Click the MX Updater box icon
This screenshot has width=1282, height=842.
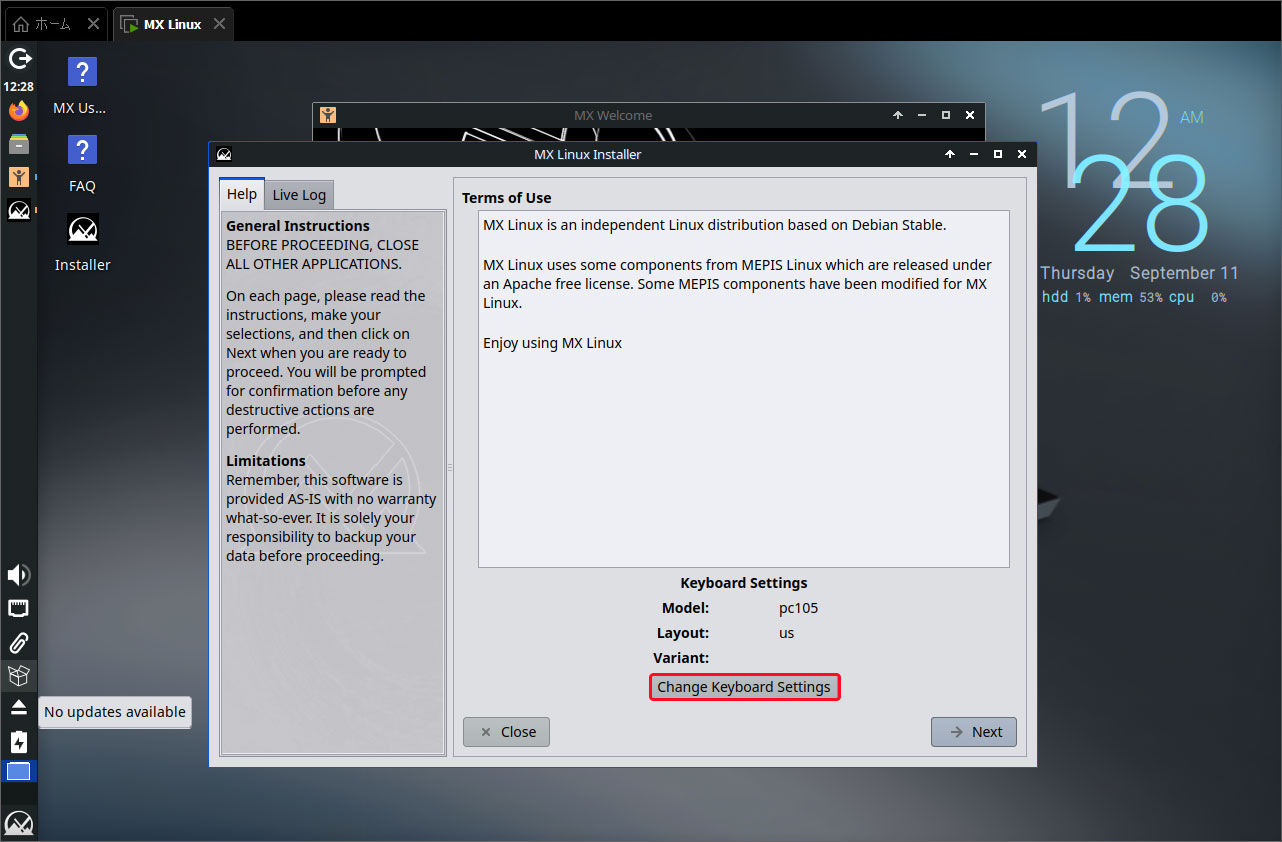[19, 675]
